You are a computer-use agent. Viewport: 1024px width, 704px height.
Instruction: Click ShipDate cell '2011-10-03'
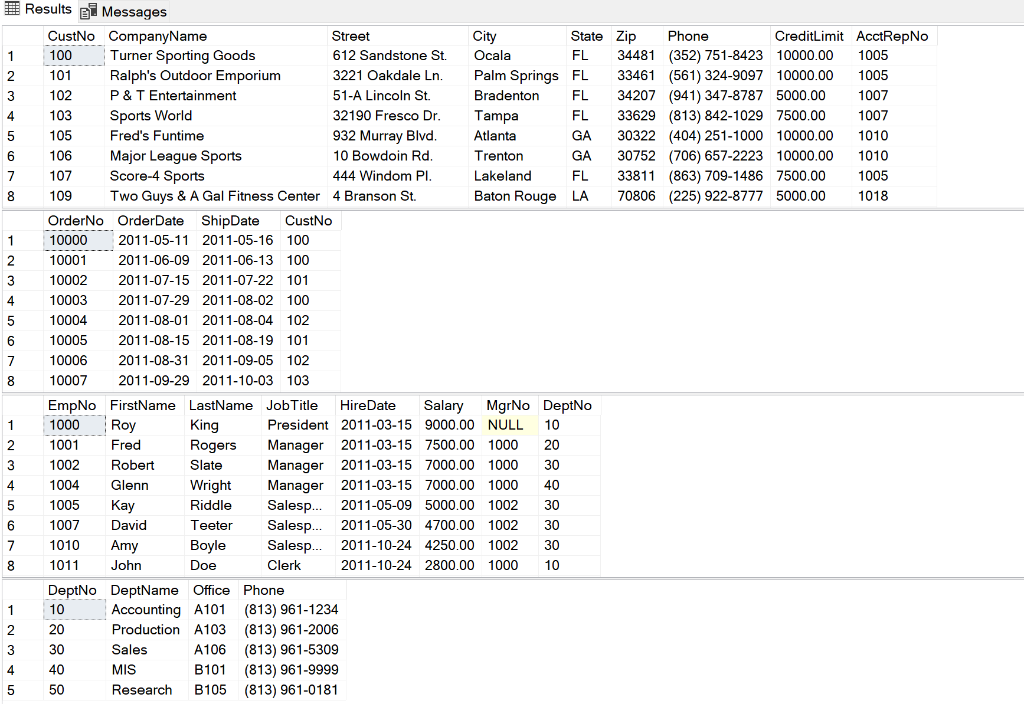tap(238, 381)
